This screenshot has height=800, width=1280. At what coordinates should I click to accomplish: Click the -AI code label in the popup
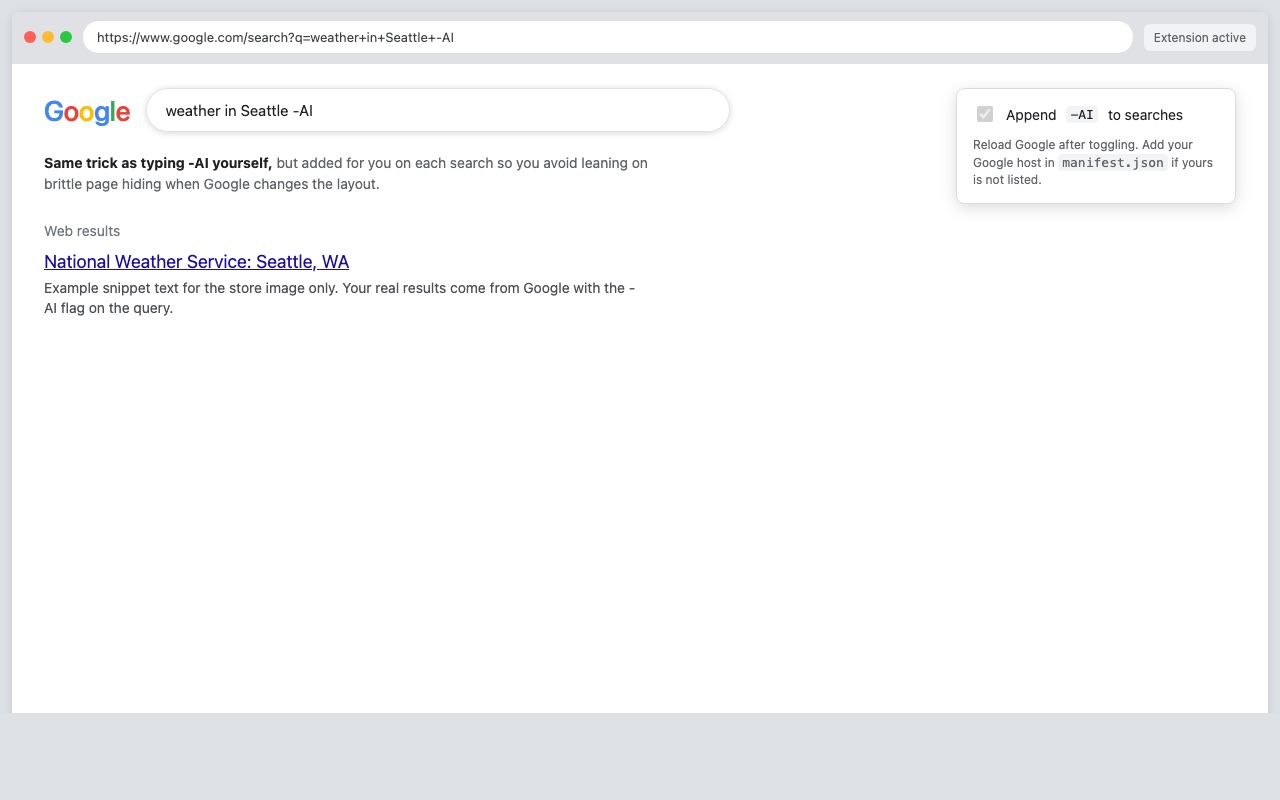point(1082,115)
